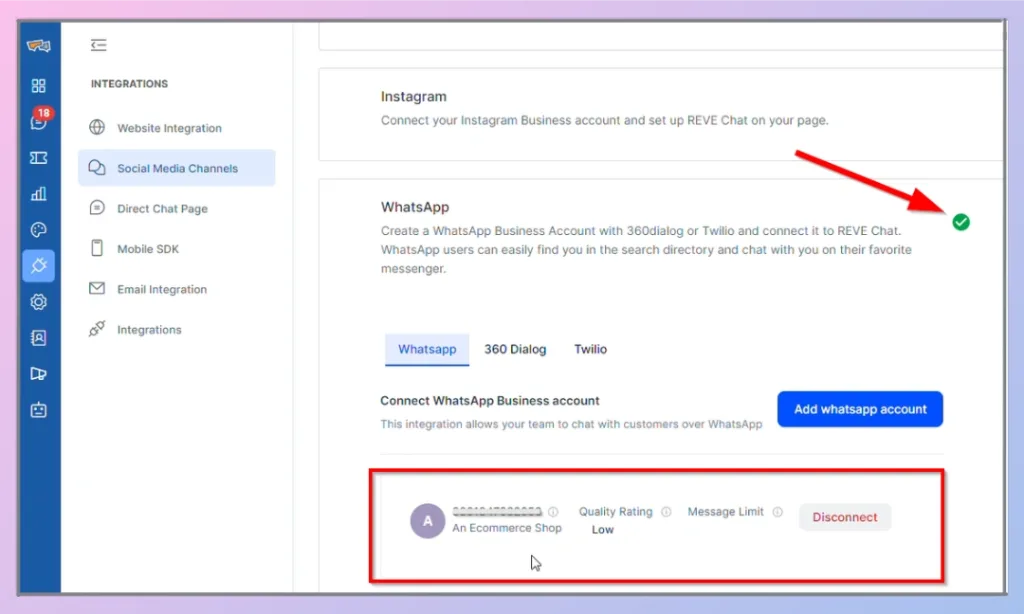Screen dimensions: 1024x614
Task: Click the INTEGRATIONS sidebar header
Action: pyautogui.click(x=129, y=84)
